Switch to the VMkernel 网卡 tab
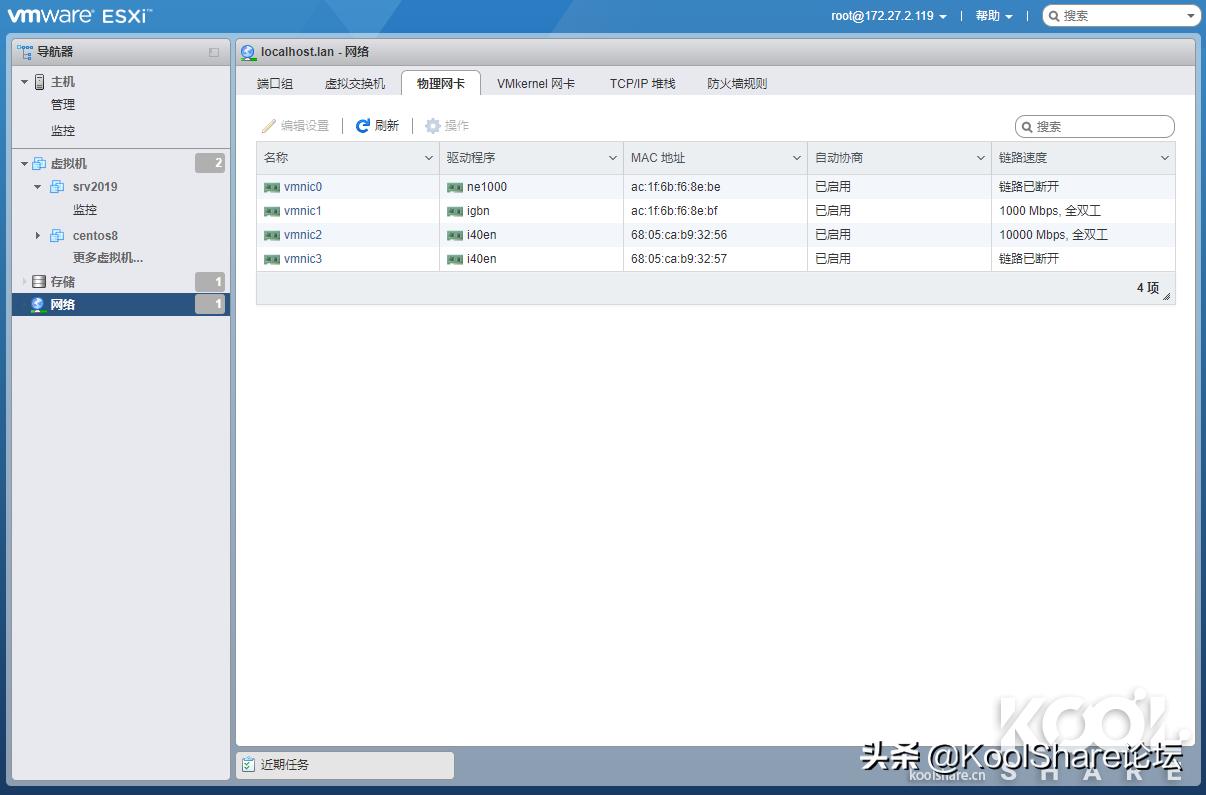Image resolution: width=1206 pixels, height=795 pixels. coord(536,83)
